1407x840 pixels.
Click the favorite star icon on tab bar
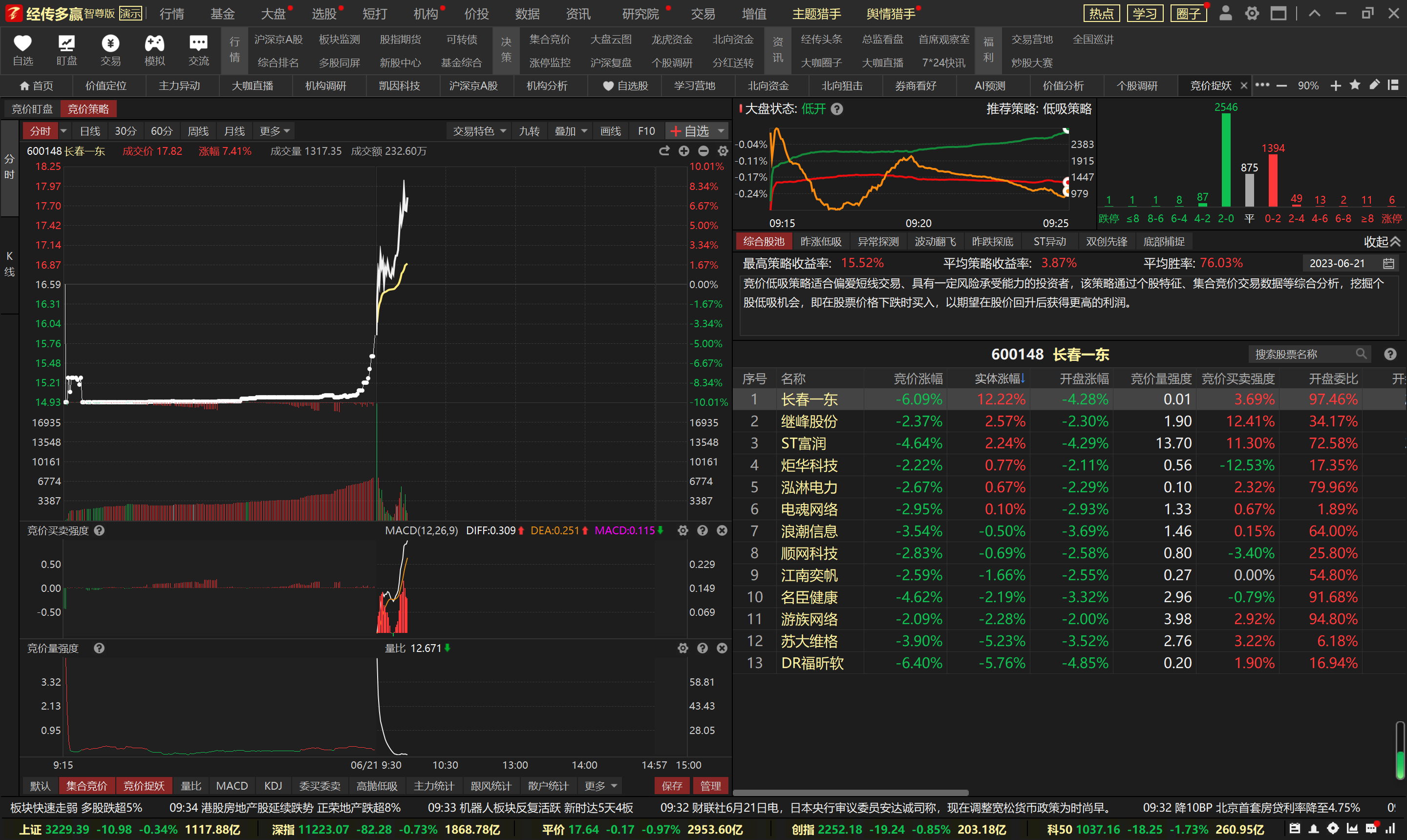click(x=1355, y=85)
